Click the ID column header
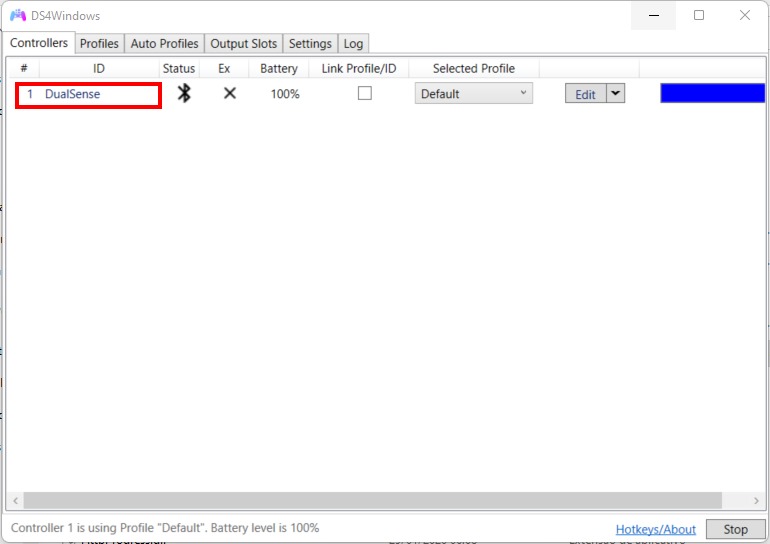 coord(99,68)
